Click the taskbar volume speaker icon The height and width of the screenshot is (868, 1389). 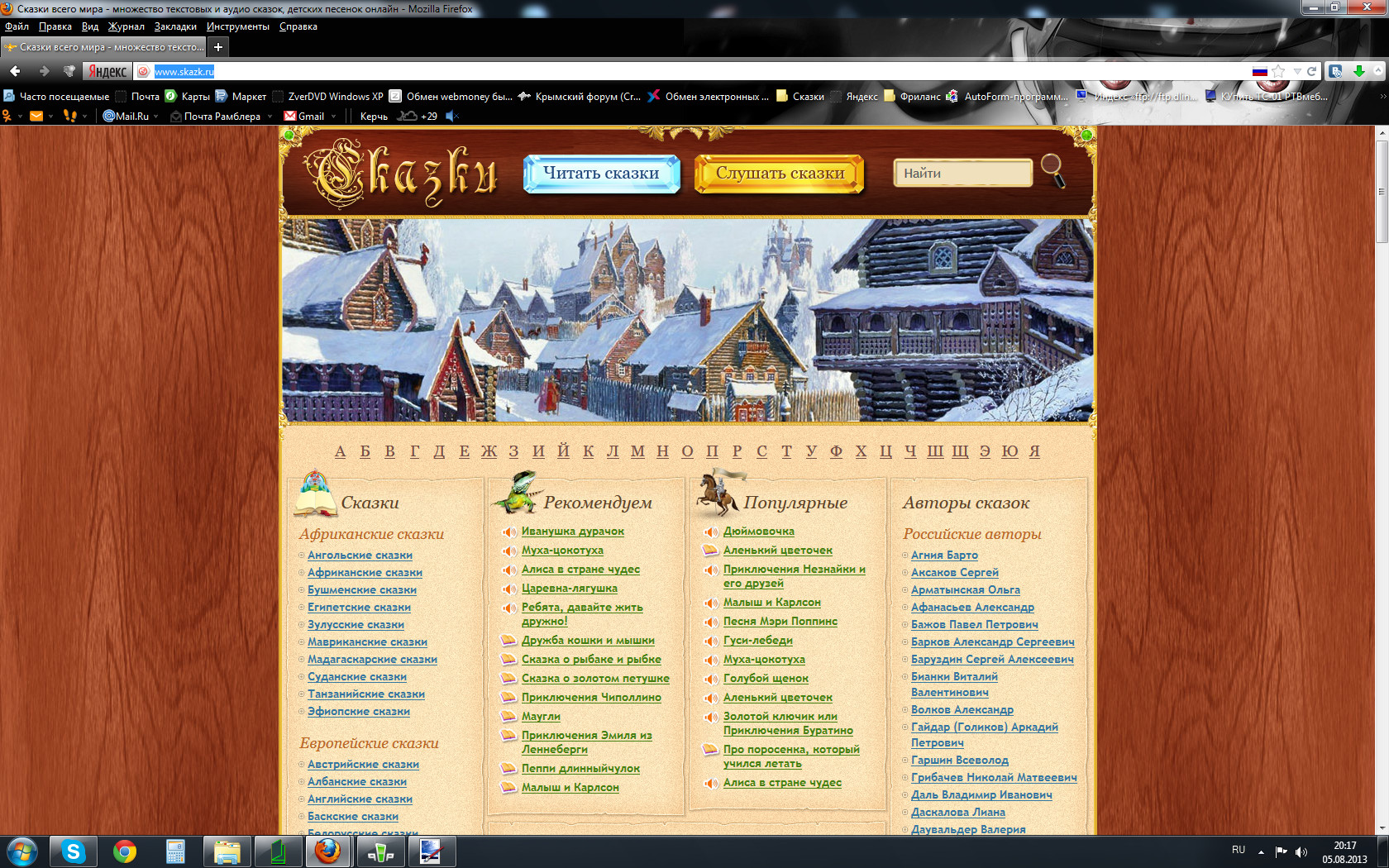[1301, 851]
